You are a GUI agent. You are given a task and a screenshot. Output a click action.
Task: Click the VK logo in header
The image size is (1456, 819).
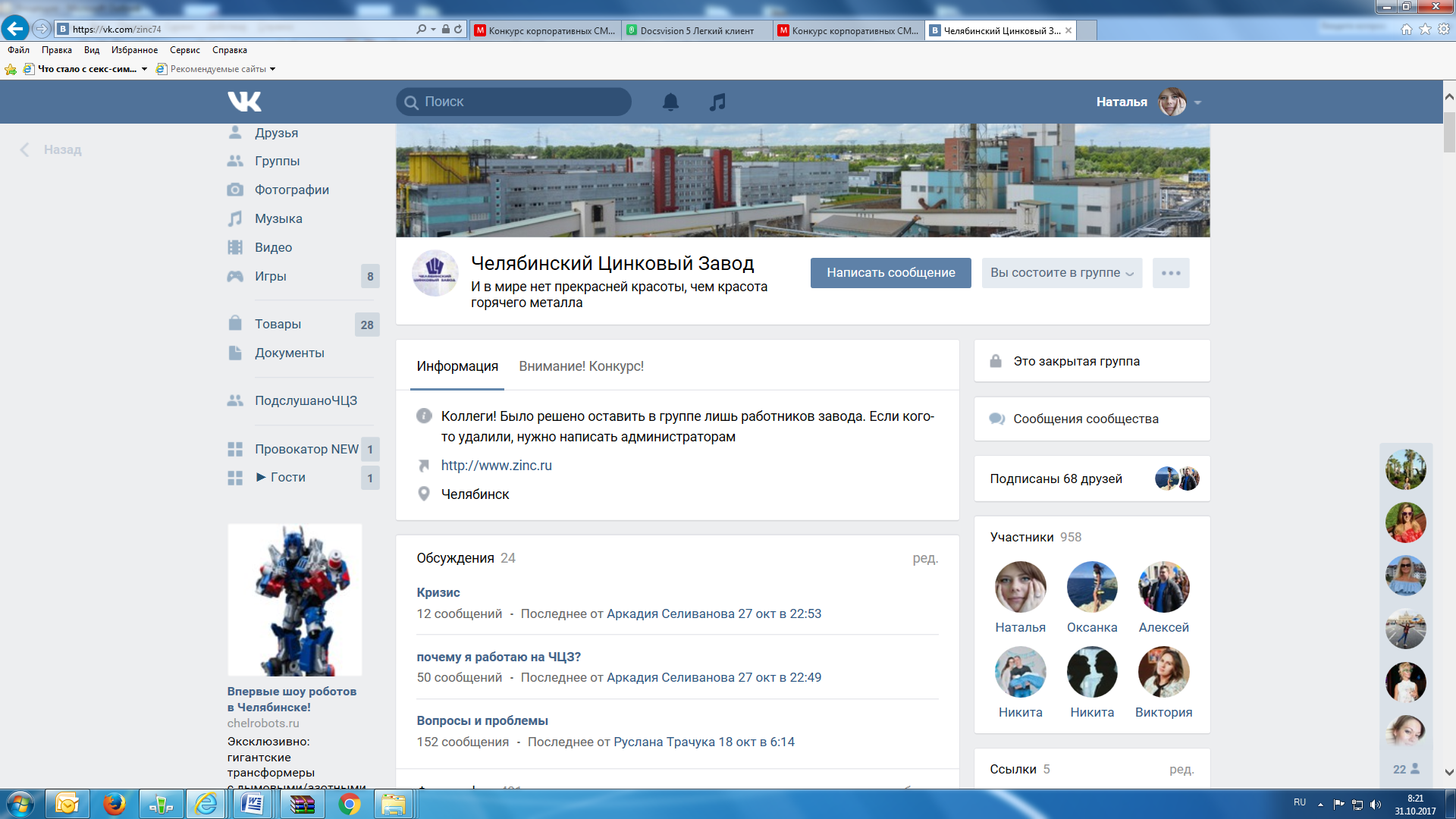[x=244, y=102]
